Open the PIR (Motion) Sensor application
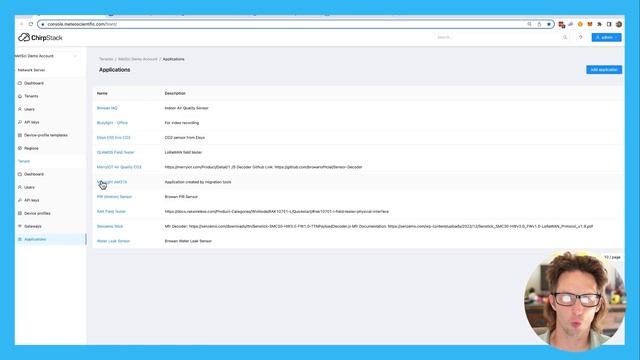Screen dimensions: 640x360 click(x=114, y=197)
